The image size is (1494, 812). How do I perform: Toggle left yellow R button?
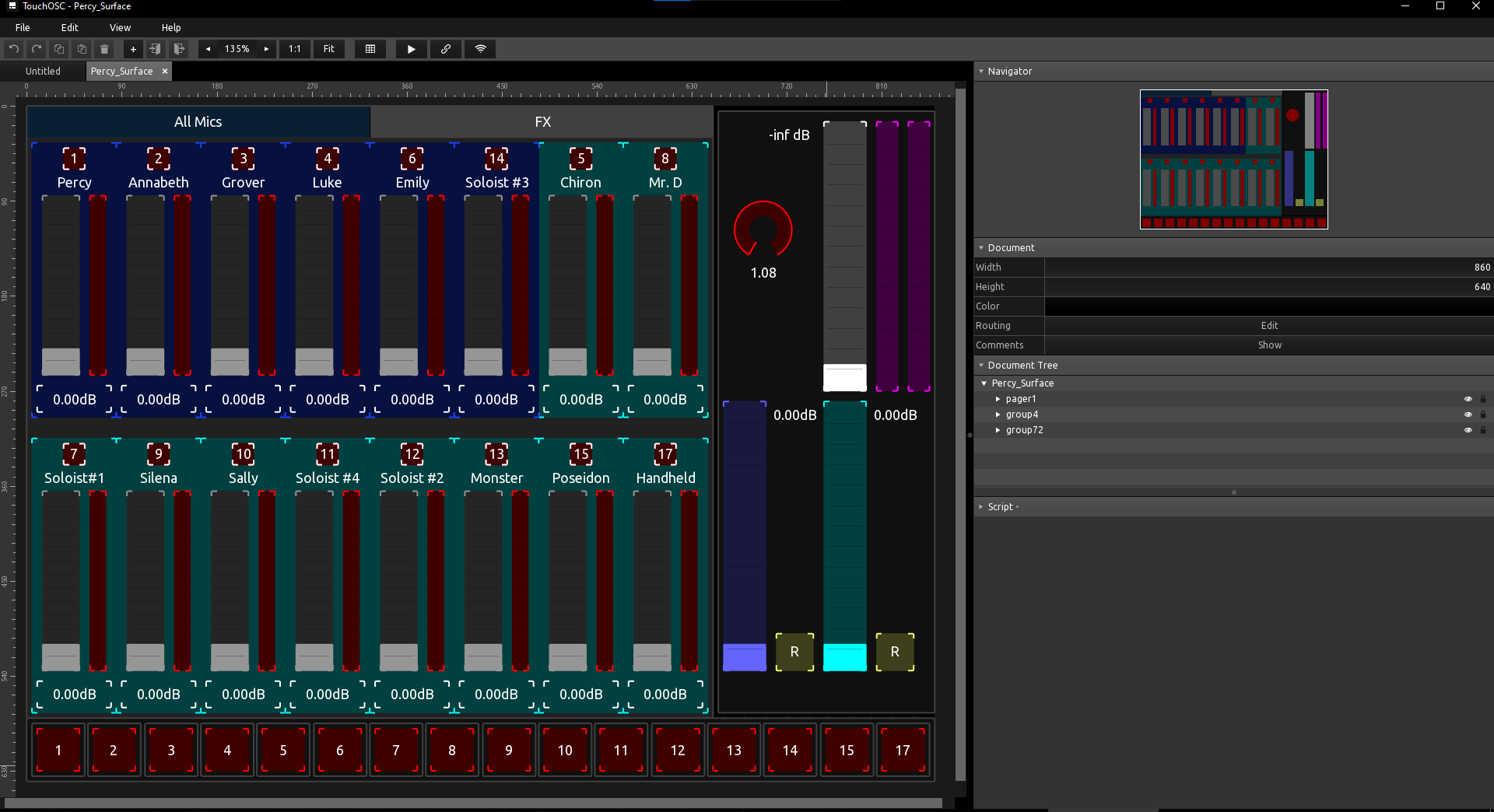794,652
